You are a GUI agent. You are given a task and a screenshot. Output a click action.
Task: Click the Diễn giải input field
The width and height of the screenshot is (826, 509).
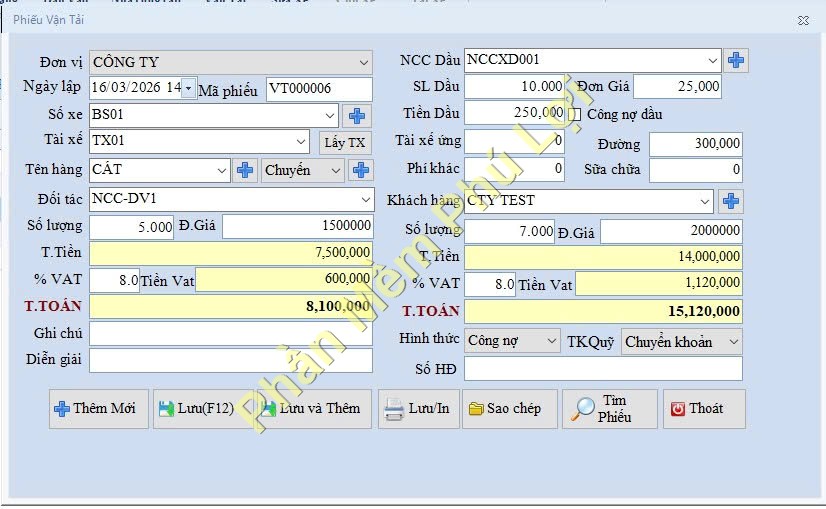click(x=231, y=360)
